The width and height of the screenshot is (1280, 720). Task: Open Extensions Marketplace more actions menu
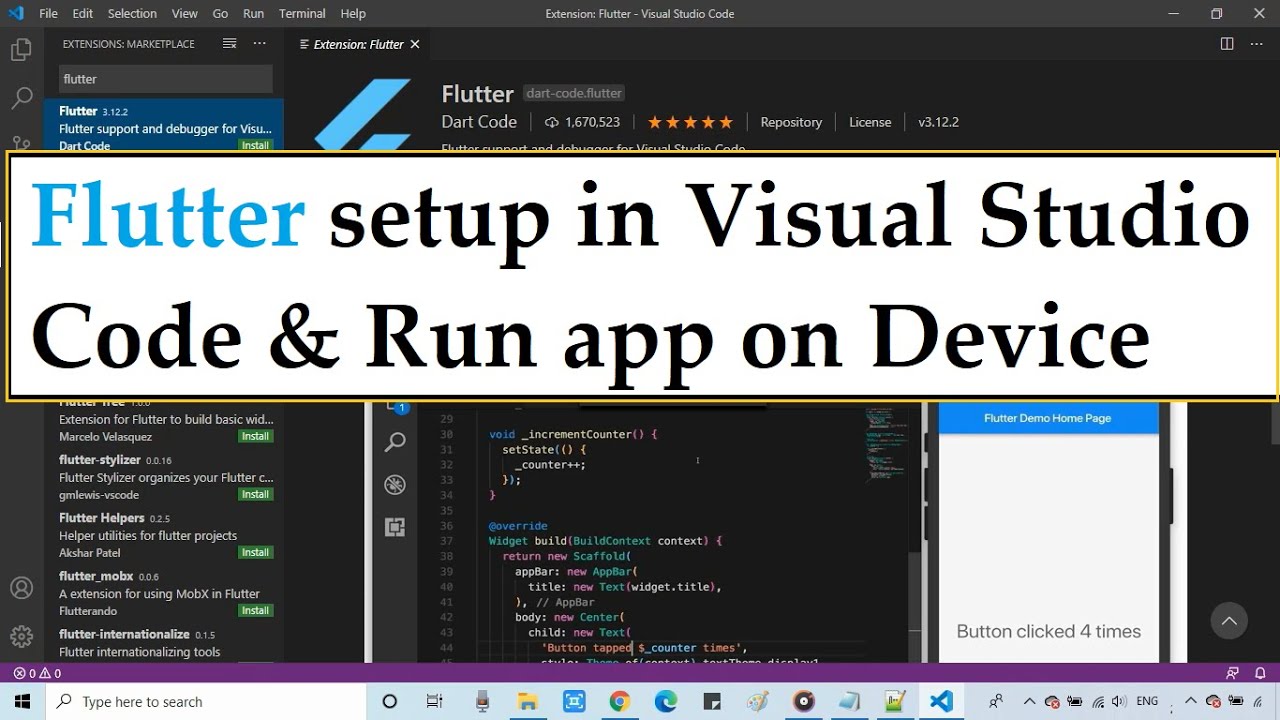coord(260,44)
